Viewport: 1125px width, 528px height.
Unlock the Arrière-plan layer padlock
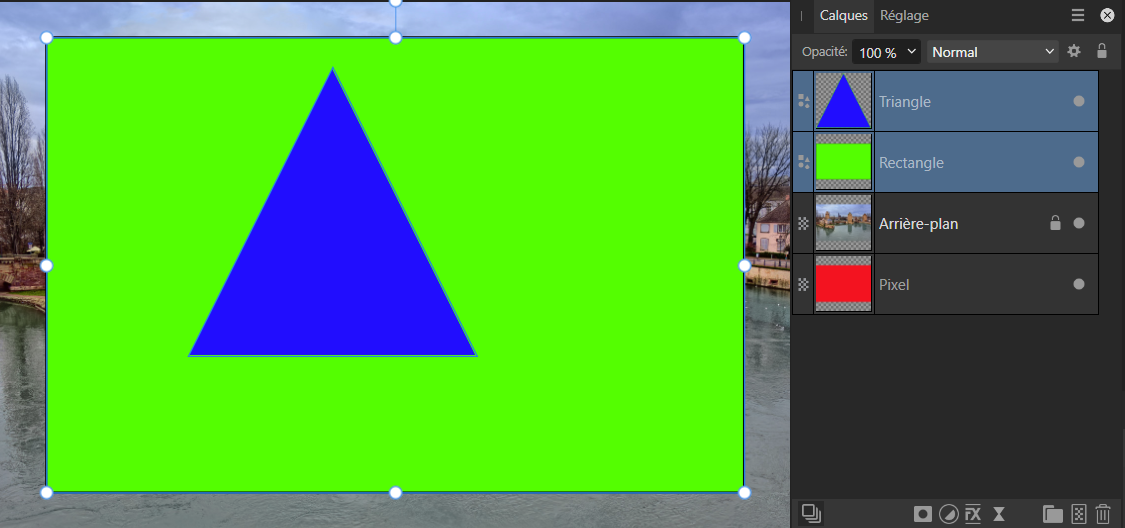tap(1055, 223)
